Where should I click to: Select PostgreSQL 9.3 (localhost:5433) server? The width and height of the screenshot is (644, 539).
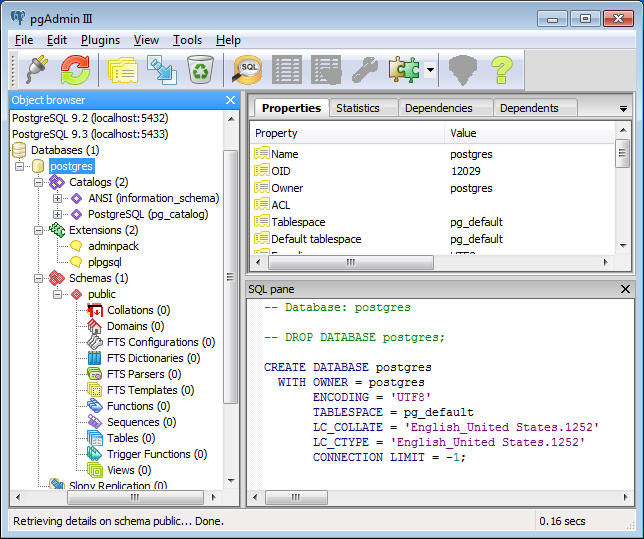coord(90,134)
